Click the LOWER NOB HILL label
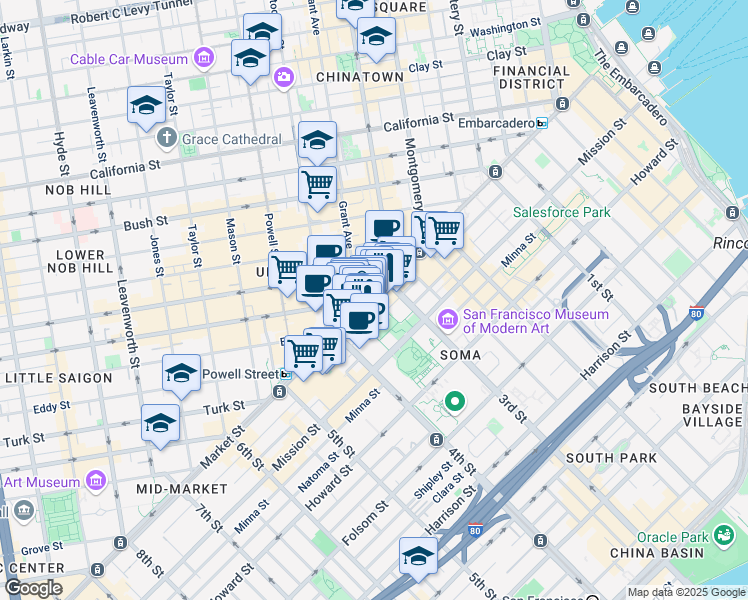Image resolution: width=748 pixels, height=600 pixels. point(80,261)
